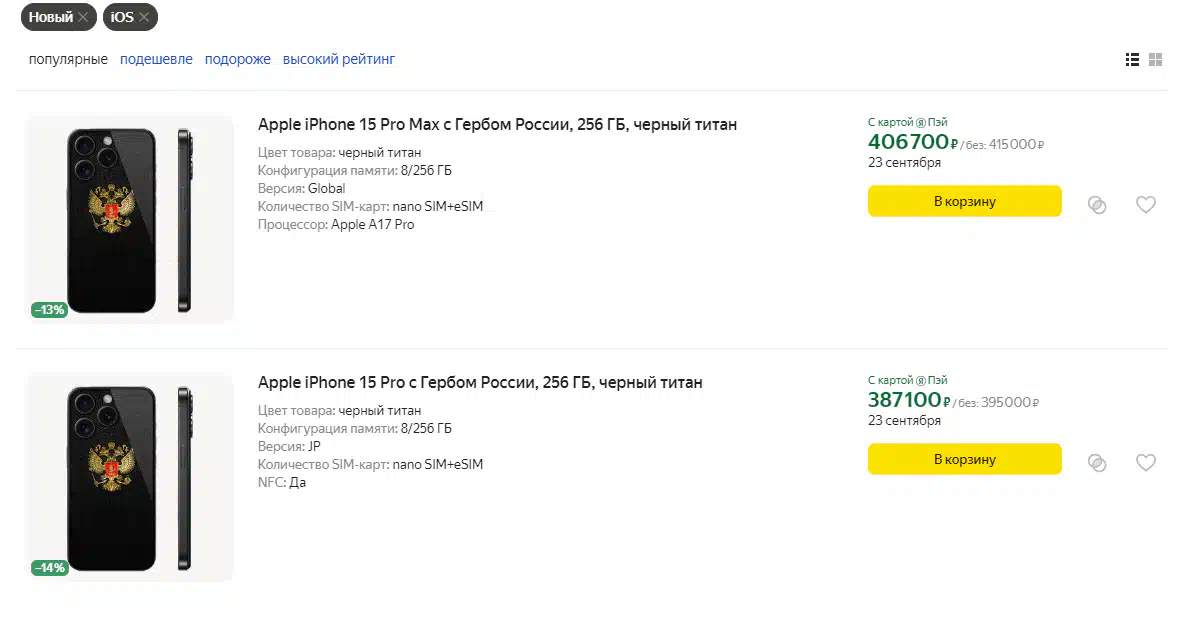Remove the iOS filter chip
This screenshot has width=1179, height=625.
(144, 17)
